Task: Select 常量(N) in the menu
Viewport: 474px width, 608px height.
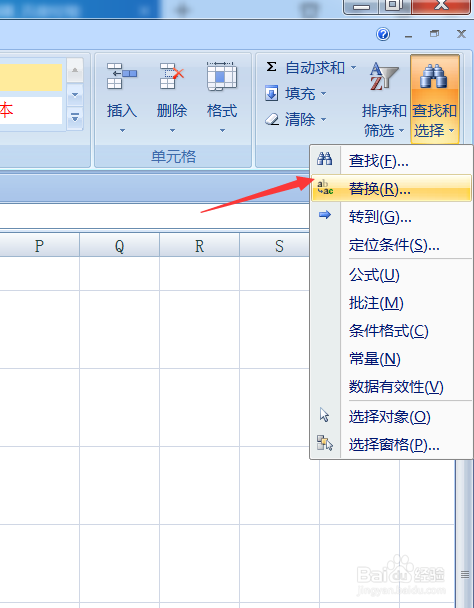Action: coord(392,359)
